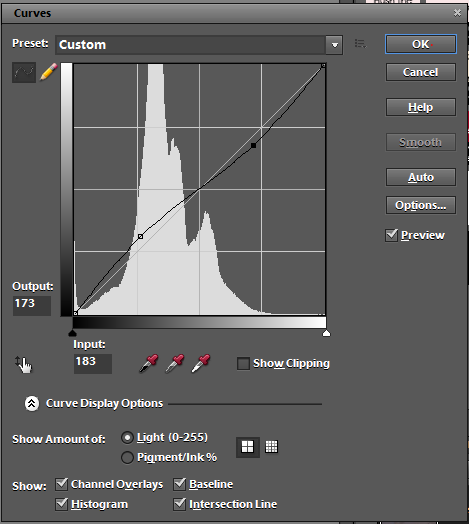Select the pencil draw curve tool

pos(48,72)
